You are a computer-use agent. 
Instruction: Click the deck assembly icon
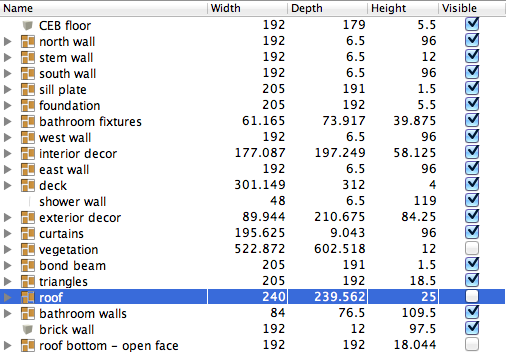[x=28, y=186]
